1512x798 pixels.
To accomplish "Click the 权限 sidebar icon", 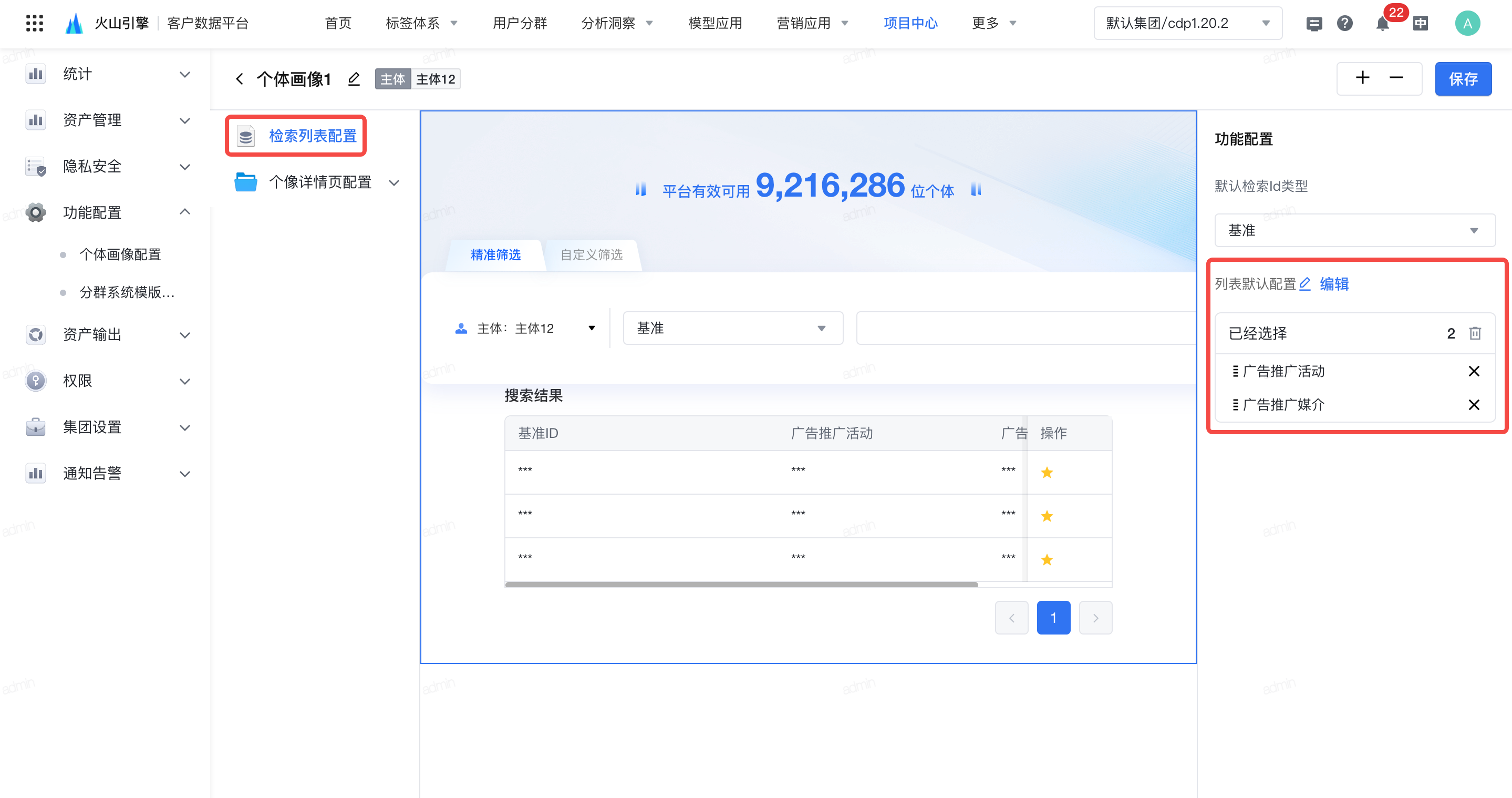I will point(36,381).
